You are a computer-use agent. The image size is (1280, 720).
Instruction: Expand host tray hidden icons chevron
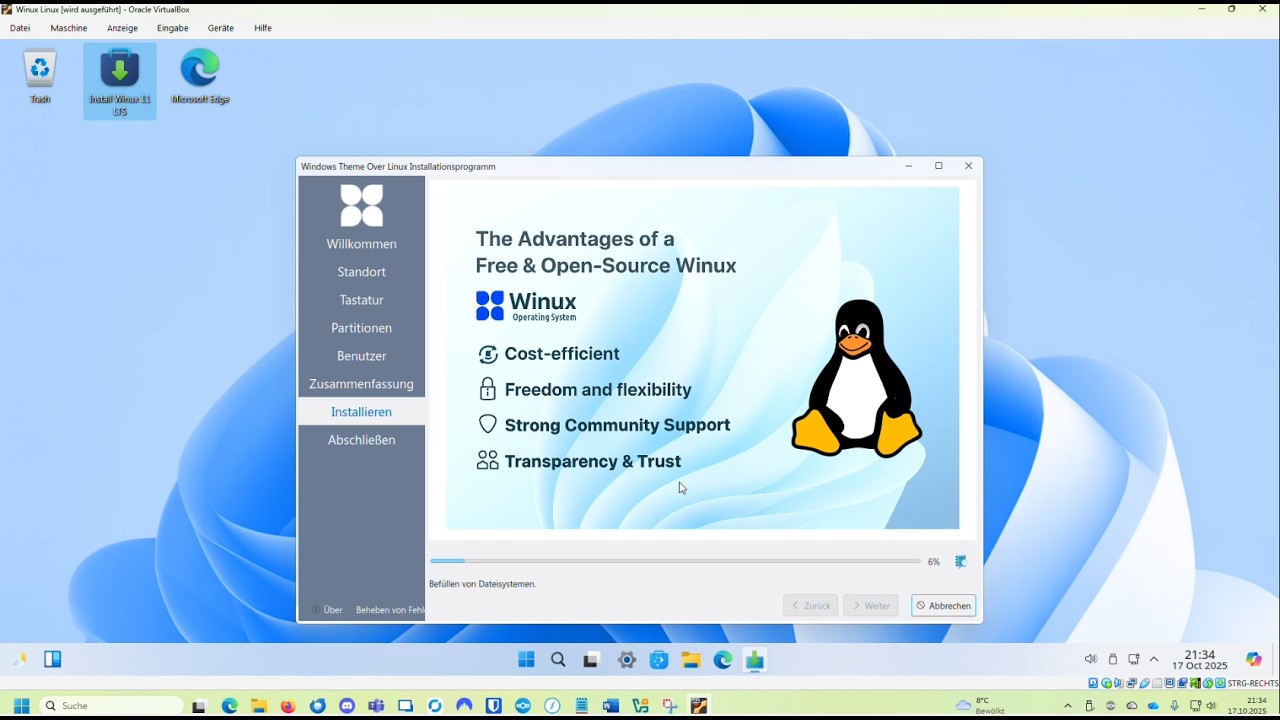(1068, 706)
